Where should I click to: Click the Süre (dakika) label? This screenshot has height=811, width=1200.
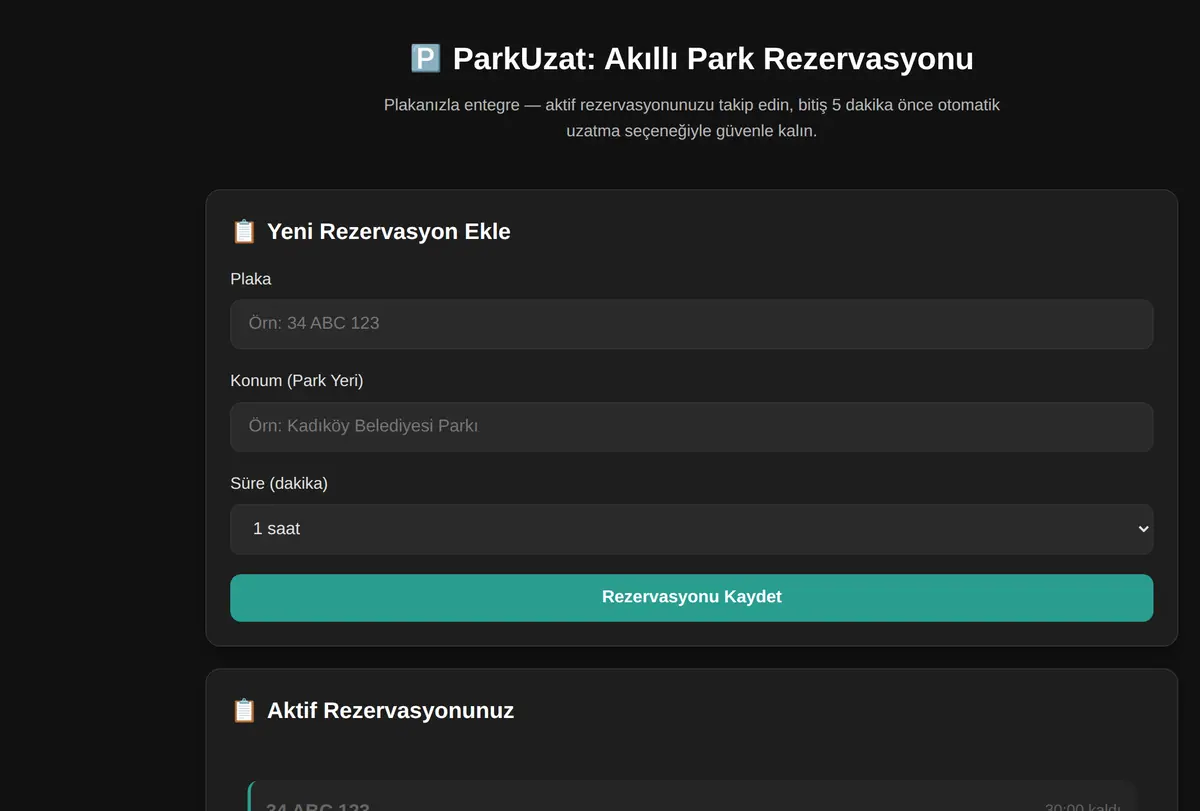[279, 484]
